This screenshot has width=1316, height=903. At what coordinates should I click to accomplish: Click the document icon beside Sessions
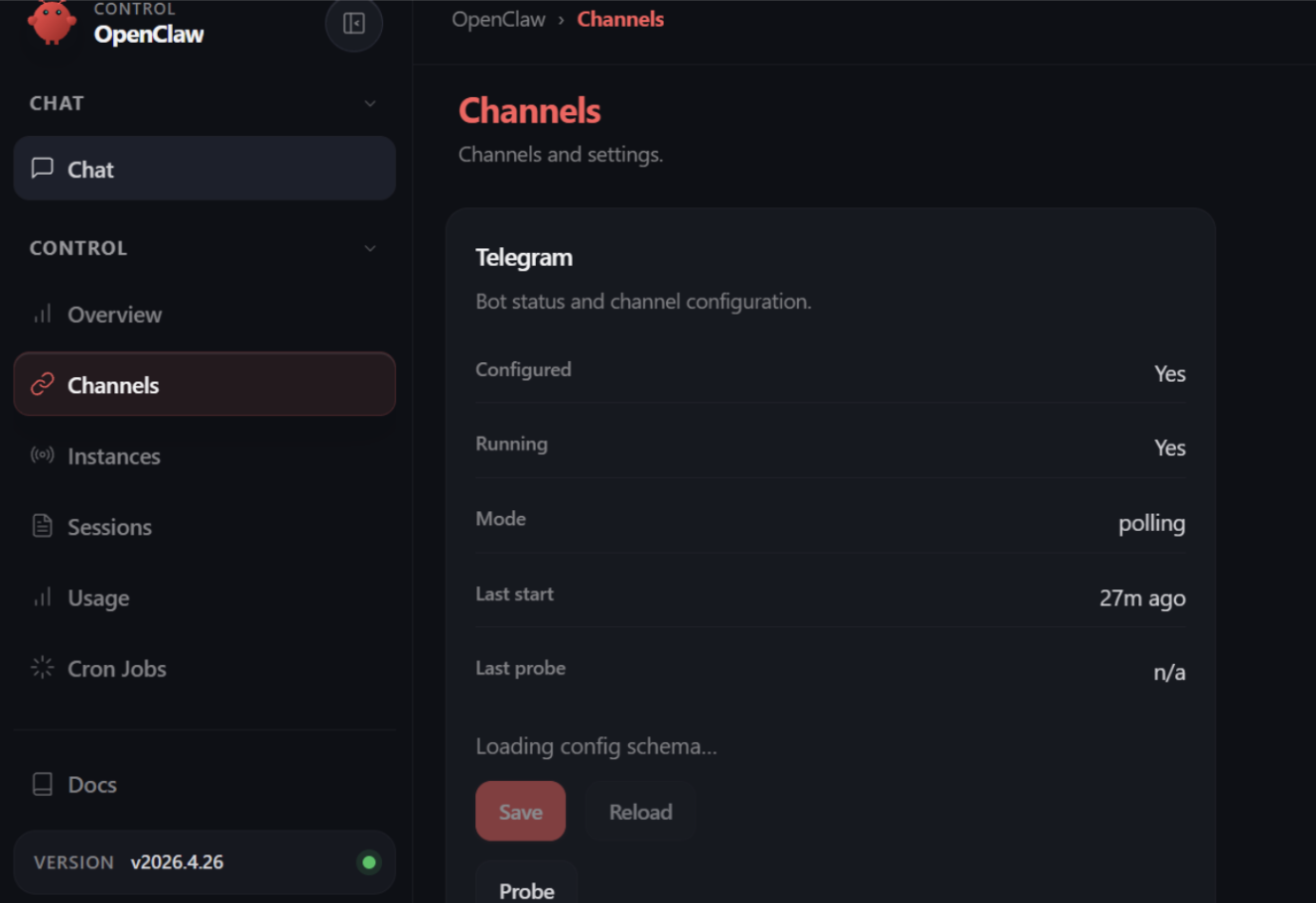[42, 526]
